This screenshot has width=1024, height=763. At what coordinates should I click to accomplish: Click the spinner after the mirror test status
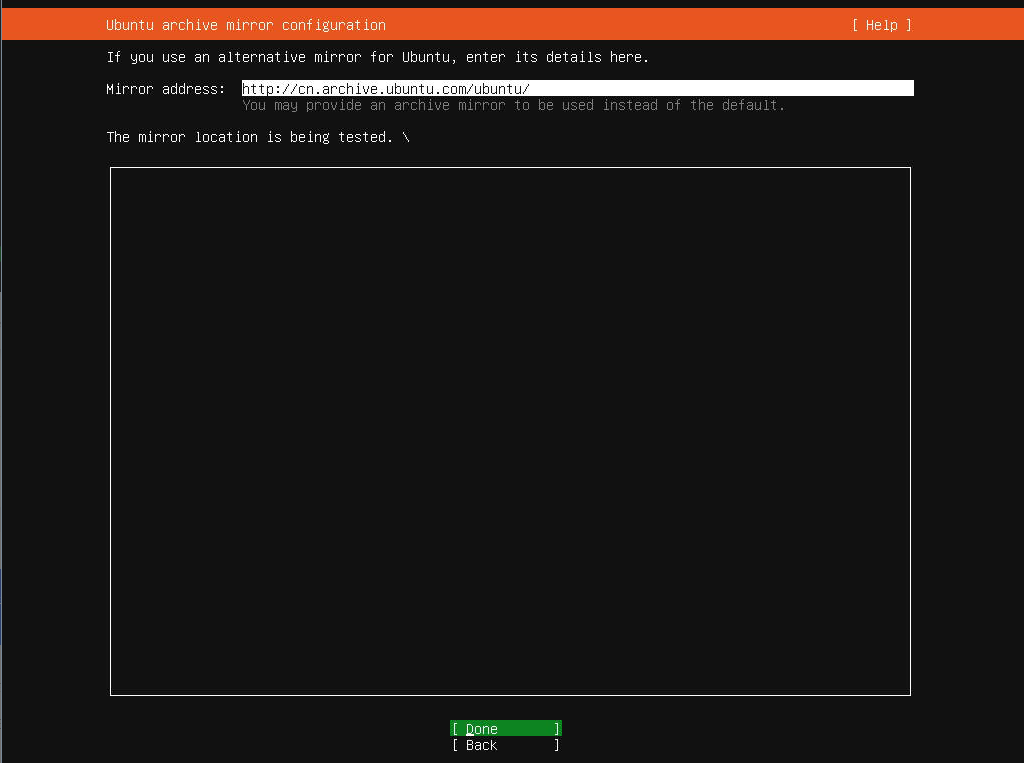pyautogui.click(x=406, y=137)
